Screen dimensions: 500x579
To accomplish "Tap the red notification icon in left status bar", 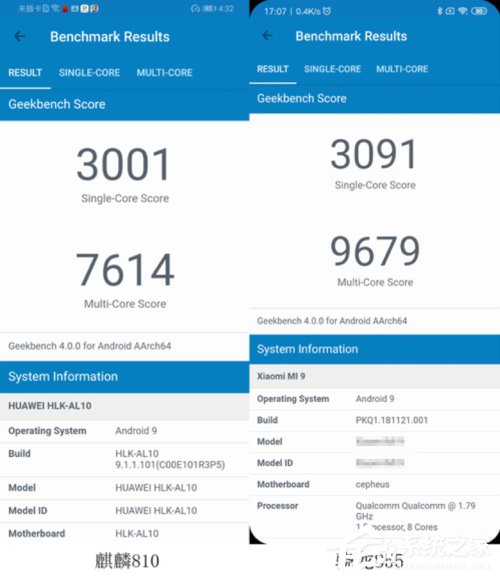I will 65,9.
